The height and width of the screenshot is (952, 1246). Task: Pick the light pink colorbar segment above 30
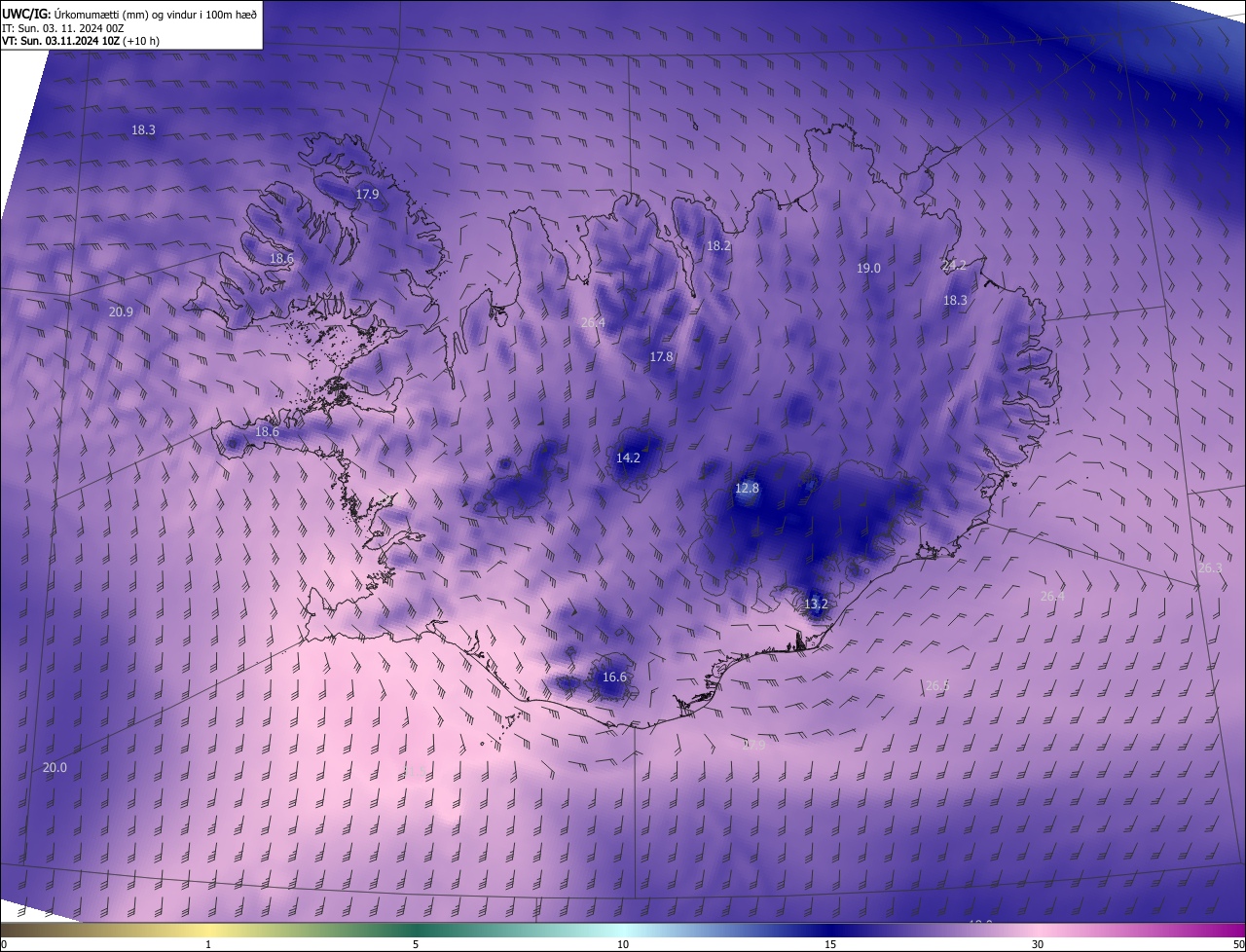tap(1038, 930)
